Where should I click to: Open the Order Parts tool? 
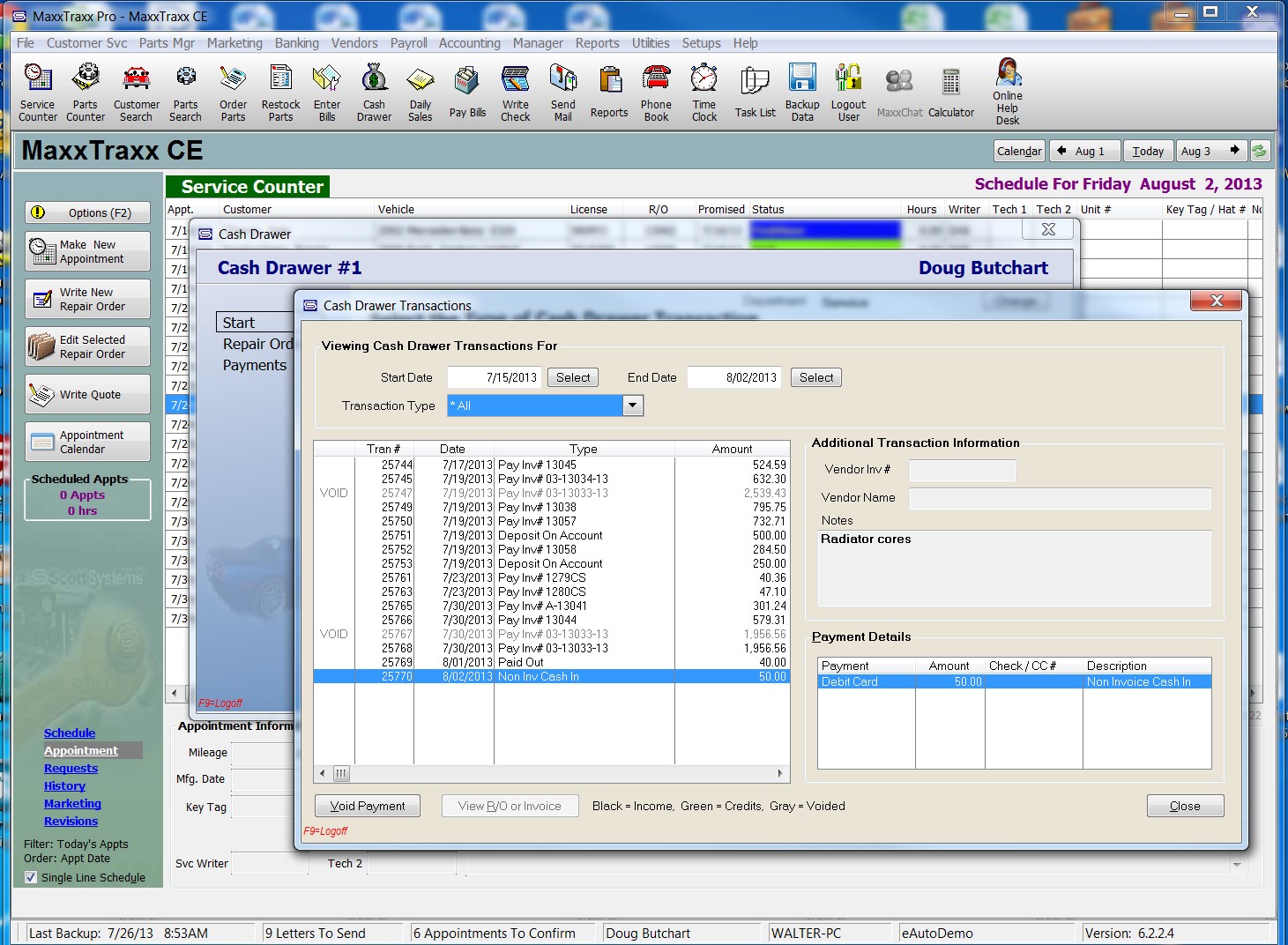(234, 93)
